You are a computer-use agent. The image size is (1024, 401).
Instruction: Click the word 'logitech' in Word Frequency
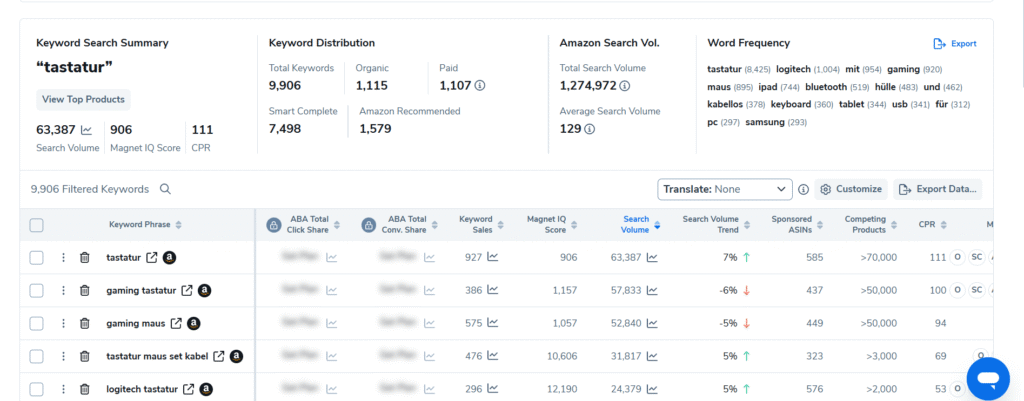(793, 69)
